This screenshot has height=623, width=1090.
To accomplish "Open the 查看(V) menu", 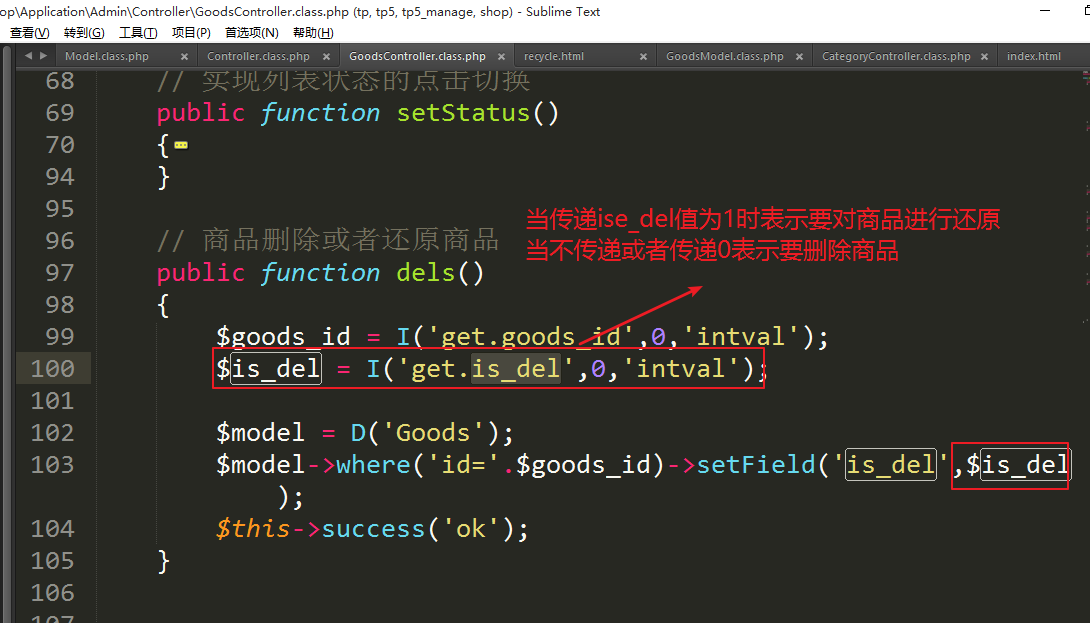I will pos(29,33).
